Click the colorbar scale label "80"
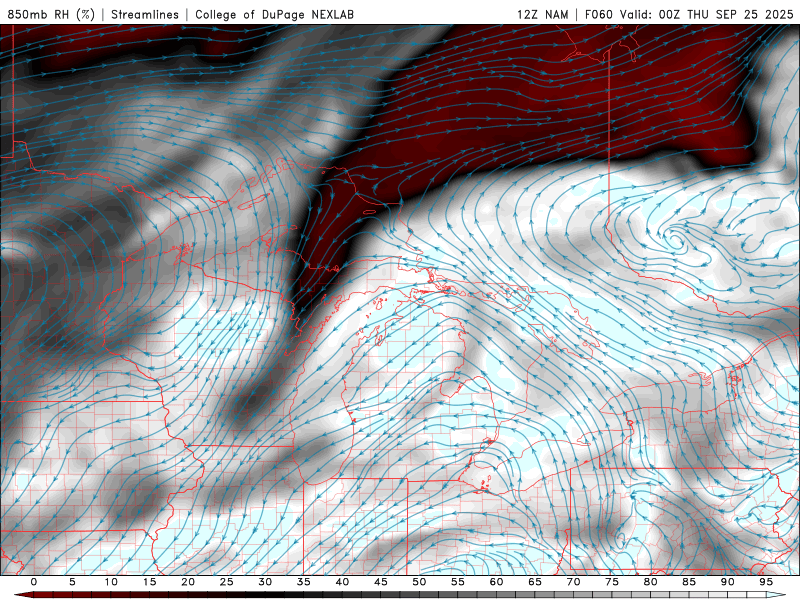This screenshot has width=800, height=600. [651, 582]
